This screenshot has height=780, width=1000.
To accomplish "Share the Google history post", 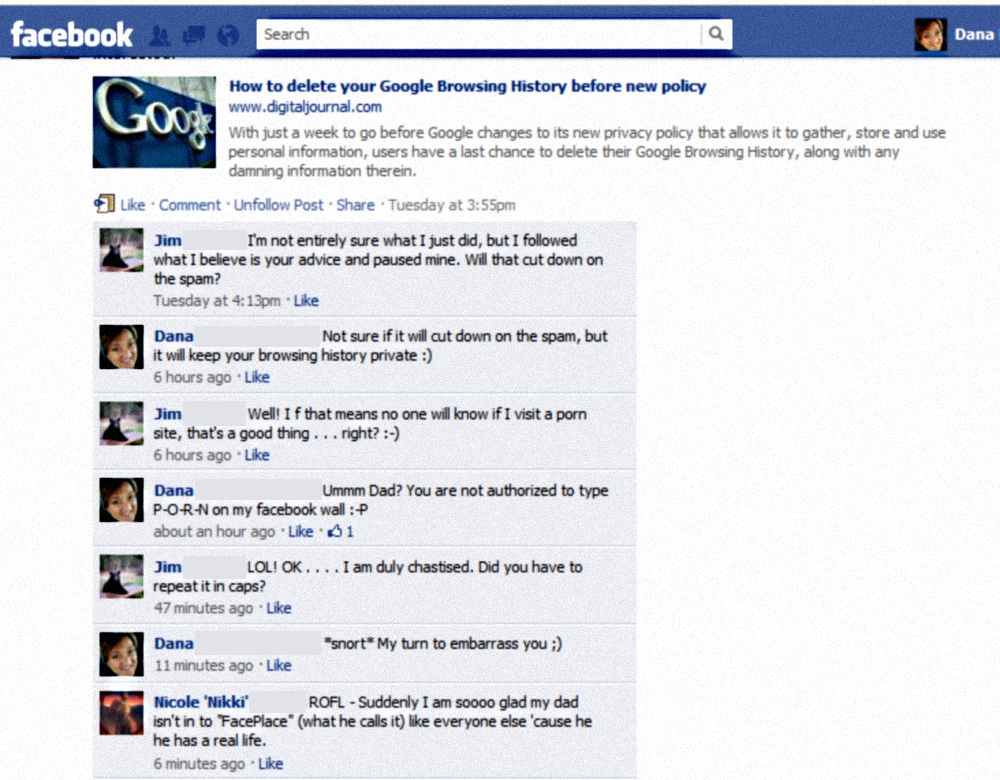I will (355, 205).
